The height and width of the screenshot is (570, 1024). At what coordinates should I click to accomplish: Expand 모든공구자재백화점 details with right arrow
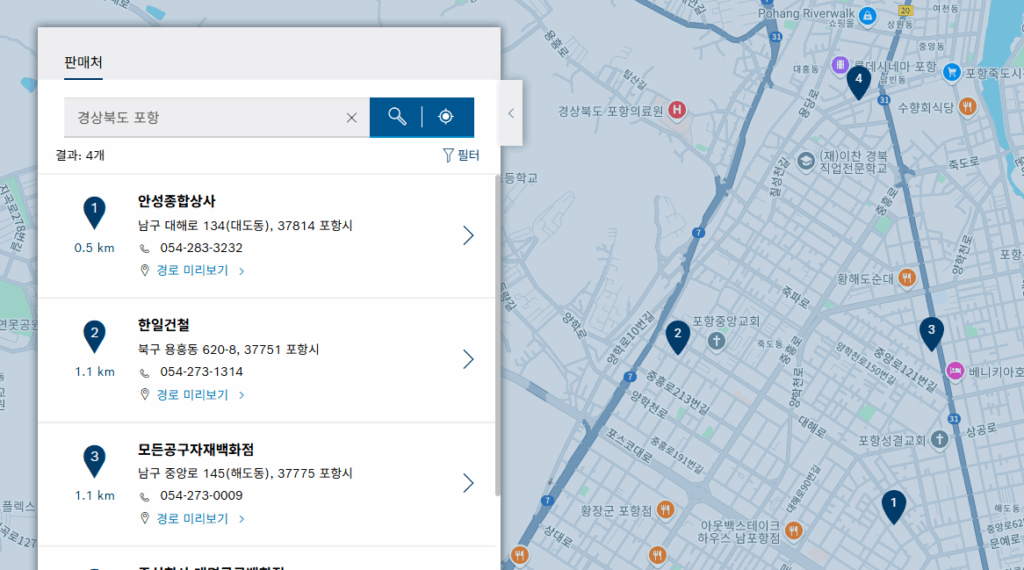pos(468,483)
